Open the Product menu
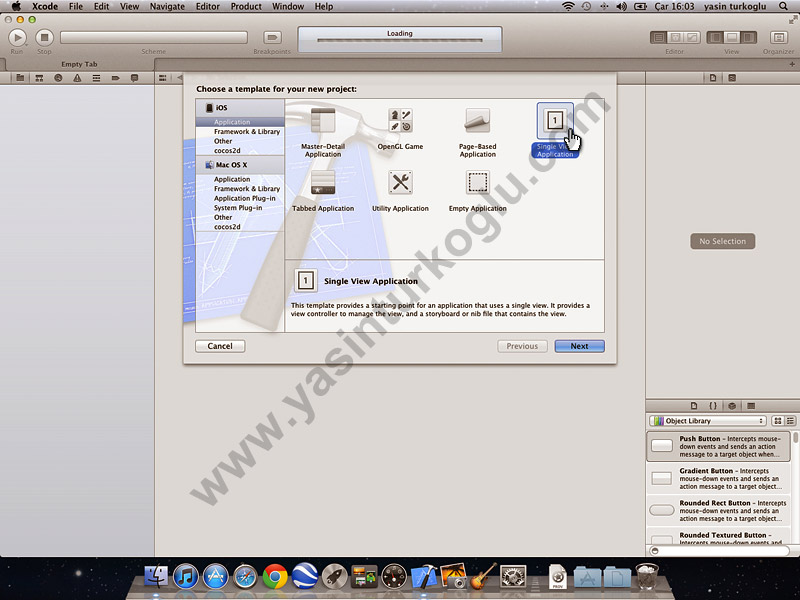The image size is (800, 600). coord(246,6)
